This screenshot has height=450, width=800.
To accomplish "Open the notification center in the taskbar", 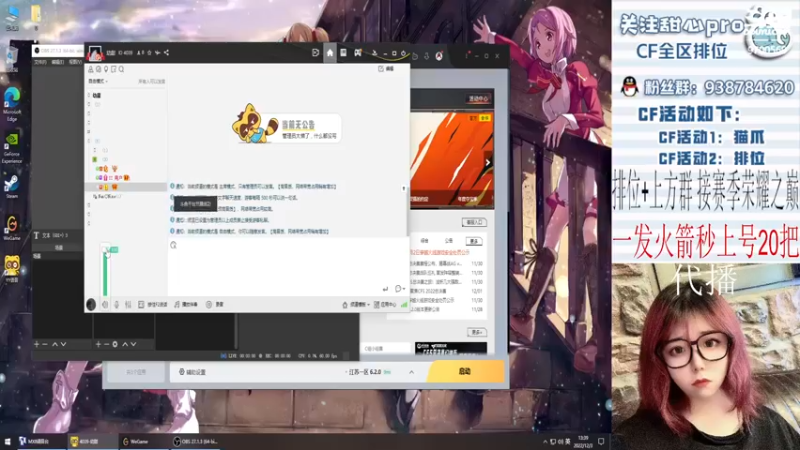I will click(601, 441).
